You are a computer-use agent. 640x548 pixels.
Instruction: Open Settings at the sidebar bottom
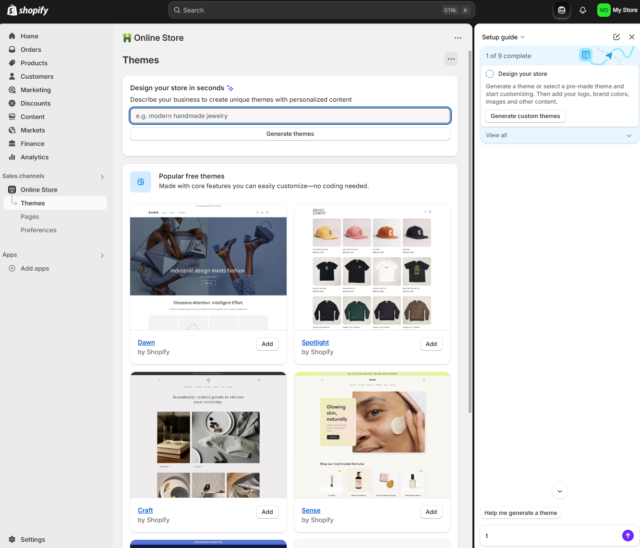tap(33, 539)
